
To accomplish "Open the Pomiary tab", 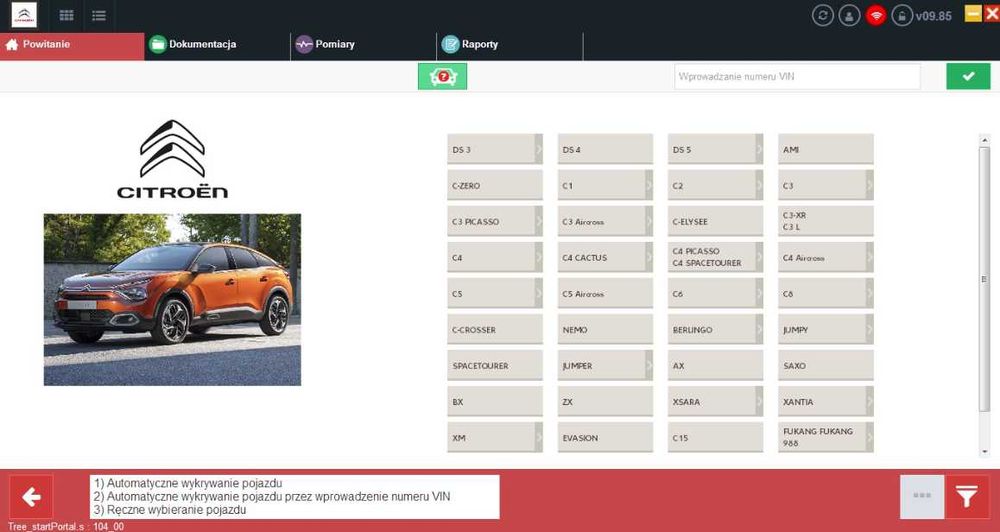I will (x=364, y=45).
